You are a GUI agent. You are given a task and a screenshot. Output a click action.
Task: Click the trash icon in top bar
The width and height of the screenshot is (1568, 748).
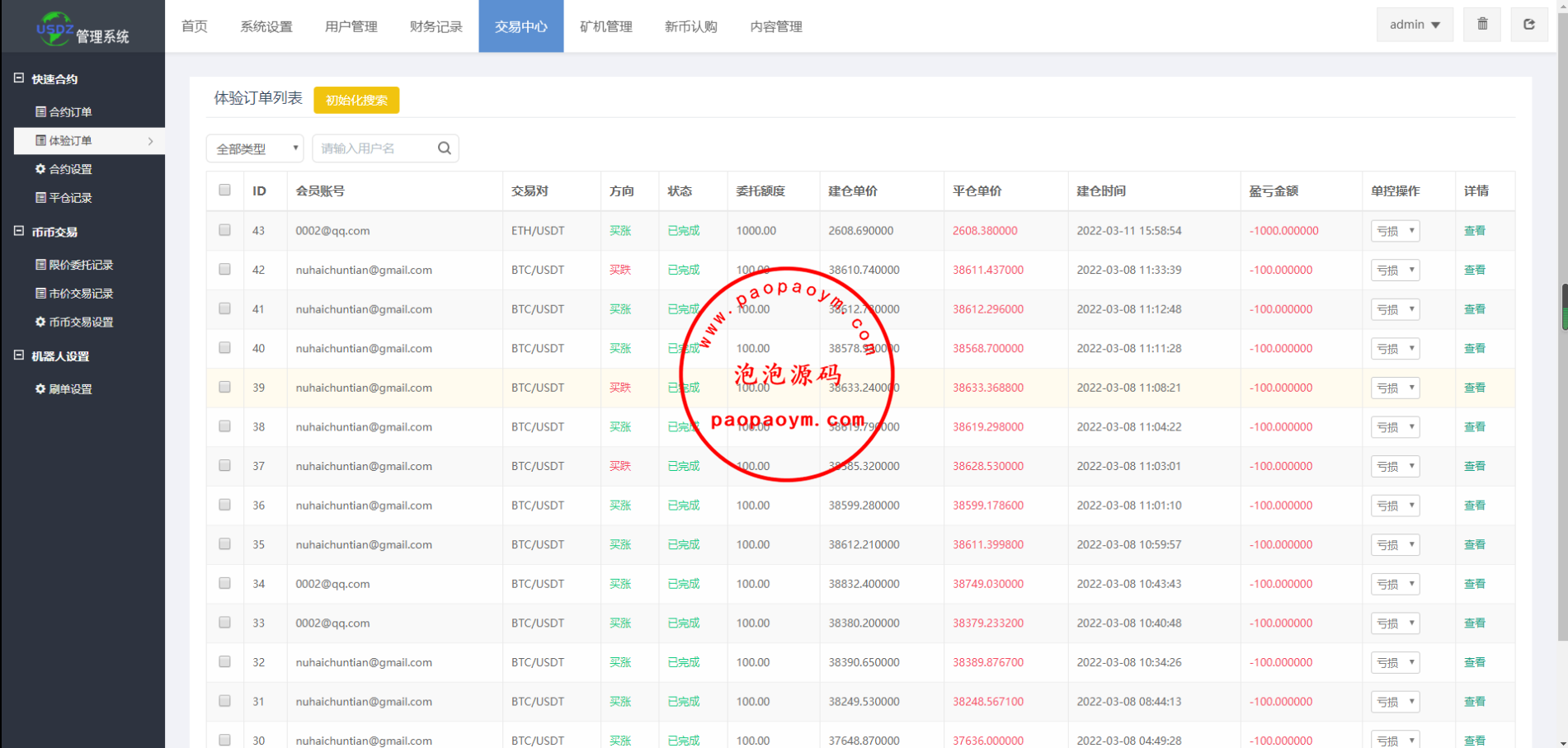tap(1482, 25)
